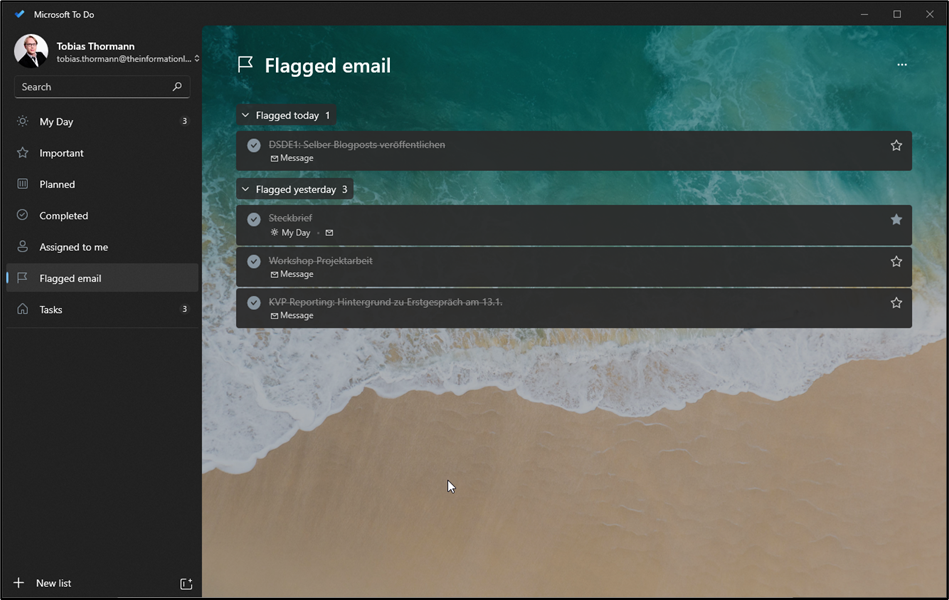Click the Important star icon in sidebar
The image size is (949, 600).
[22, 153]
